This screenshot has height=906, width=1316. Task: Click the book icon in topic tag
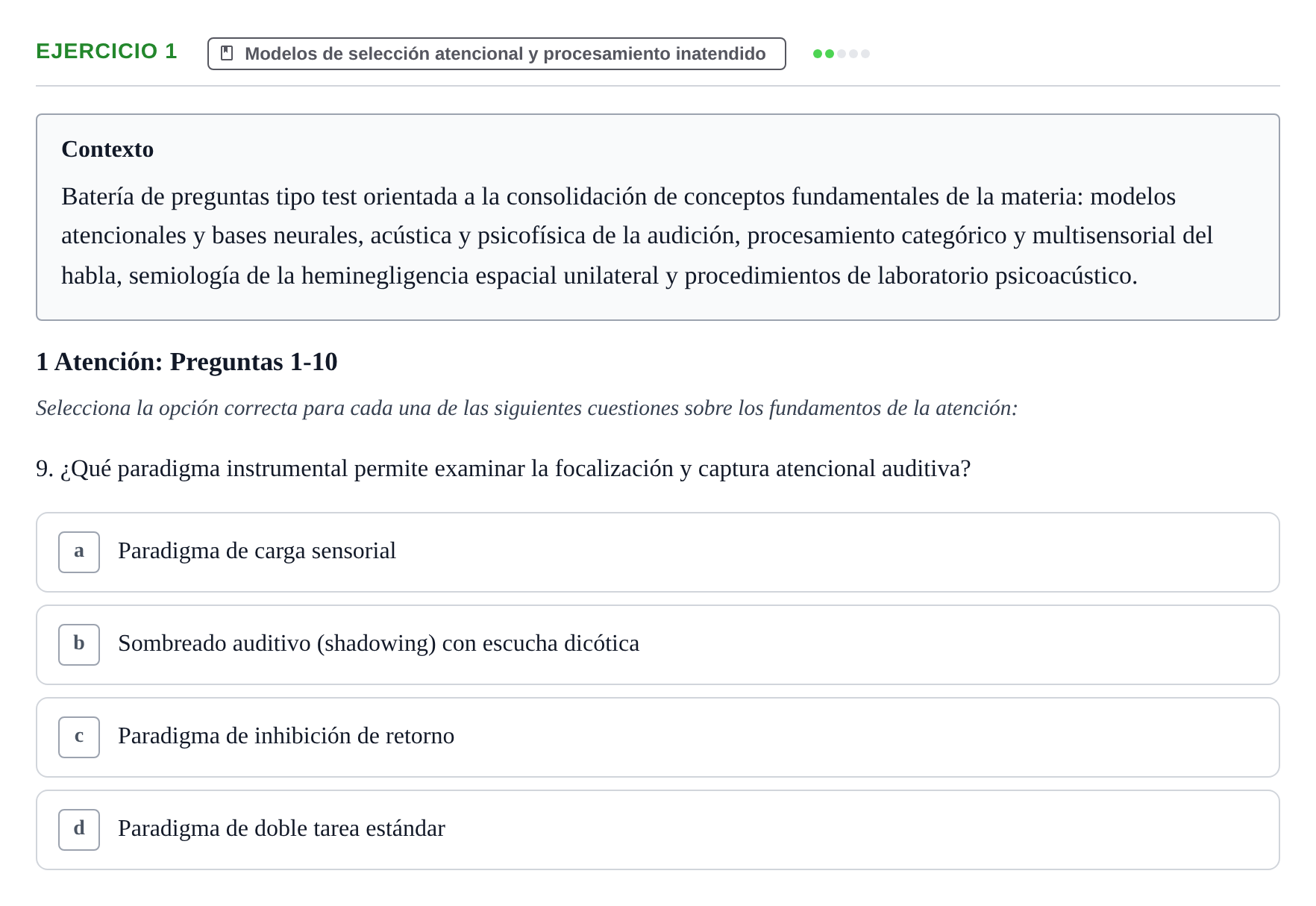228,54
